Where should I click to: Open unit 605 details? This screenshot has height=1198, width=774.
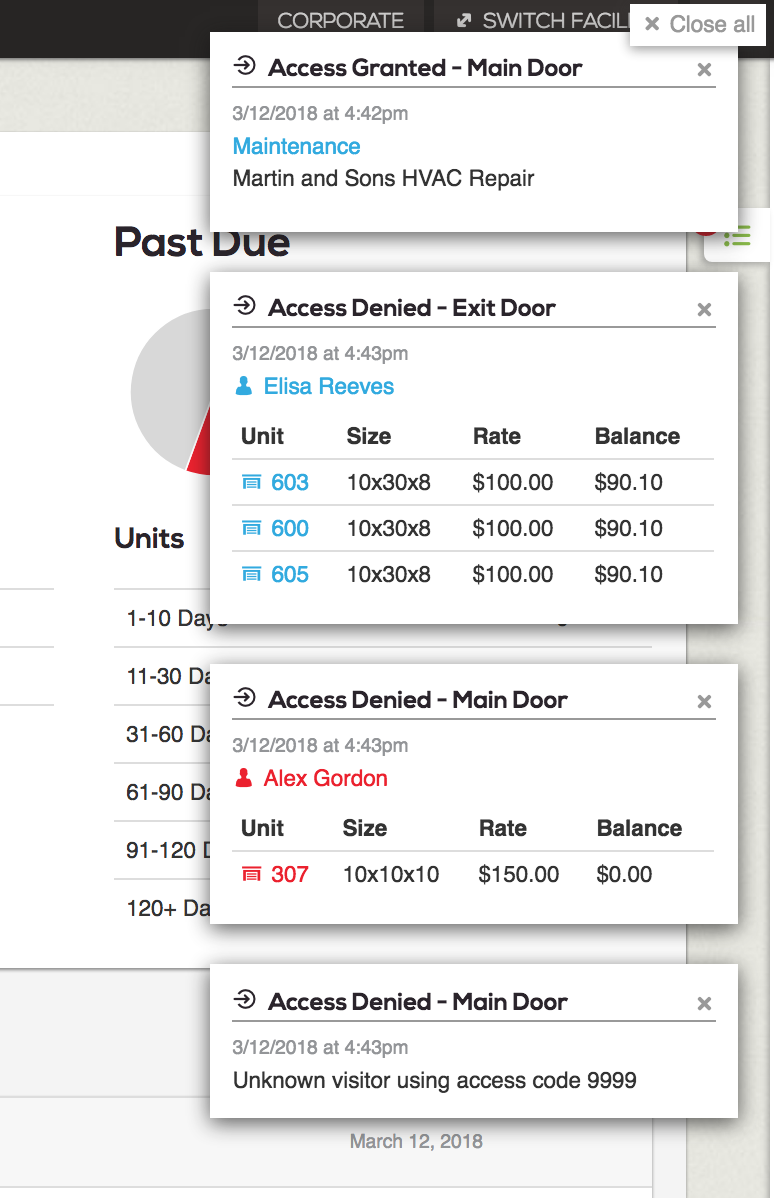coord(290,574)
